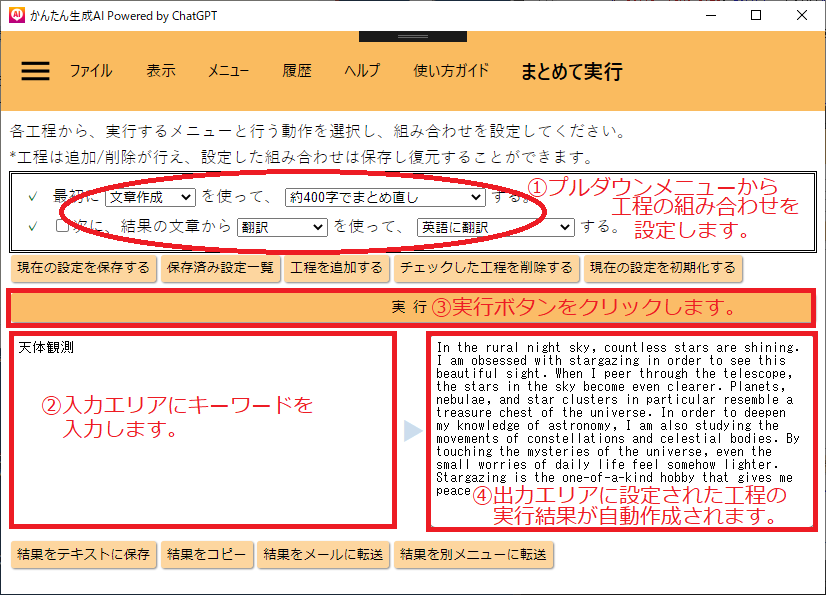Expand the 約400字でまとめ直し action dropdown
Screen dimensions: 826x595
coord(384,197)
